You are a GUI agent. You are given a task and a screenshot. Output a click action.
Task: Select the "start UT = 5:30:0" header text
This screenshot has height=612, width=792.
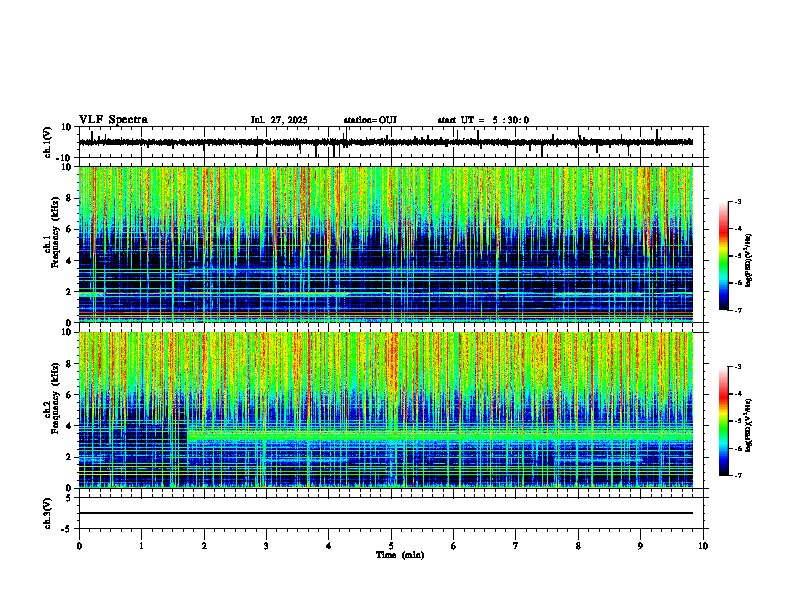(x=483, y=120)
